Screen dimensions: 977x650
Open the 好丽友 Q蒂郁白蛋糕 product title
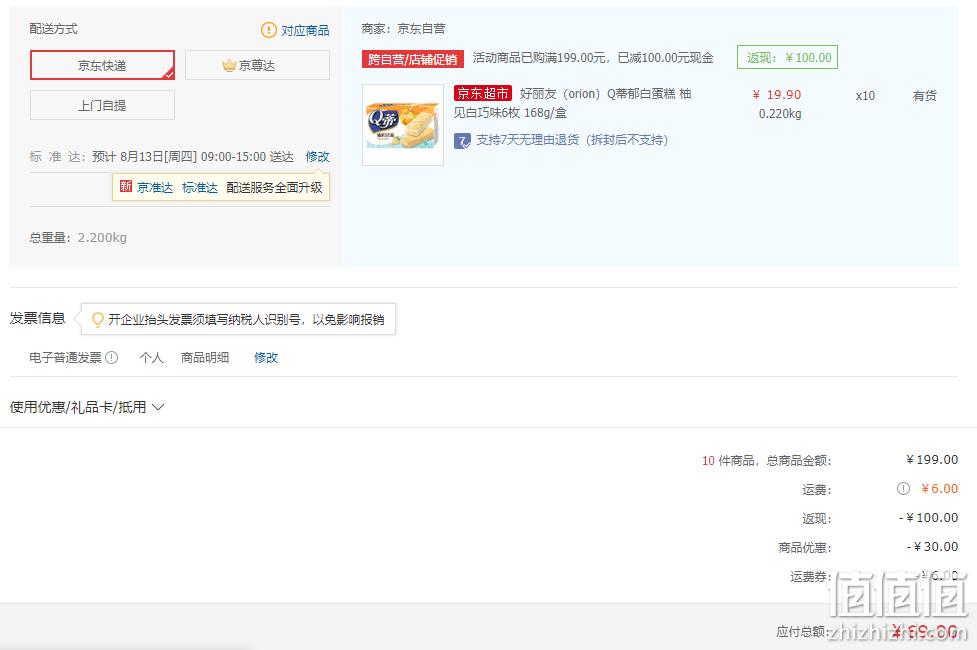tap(573, 103)
